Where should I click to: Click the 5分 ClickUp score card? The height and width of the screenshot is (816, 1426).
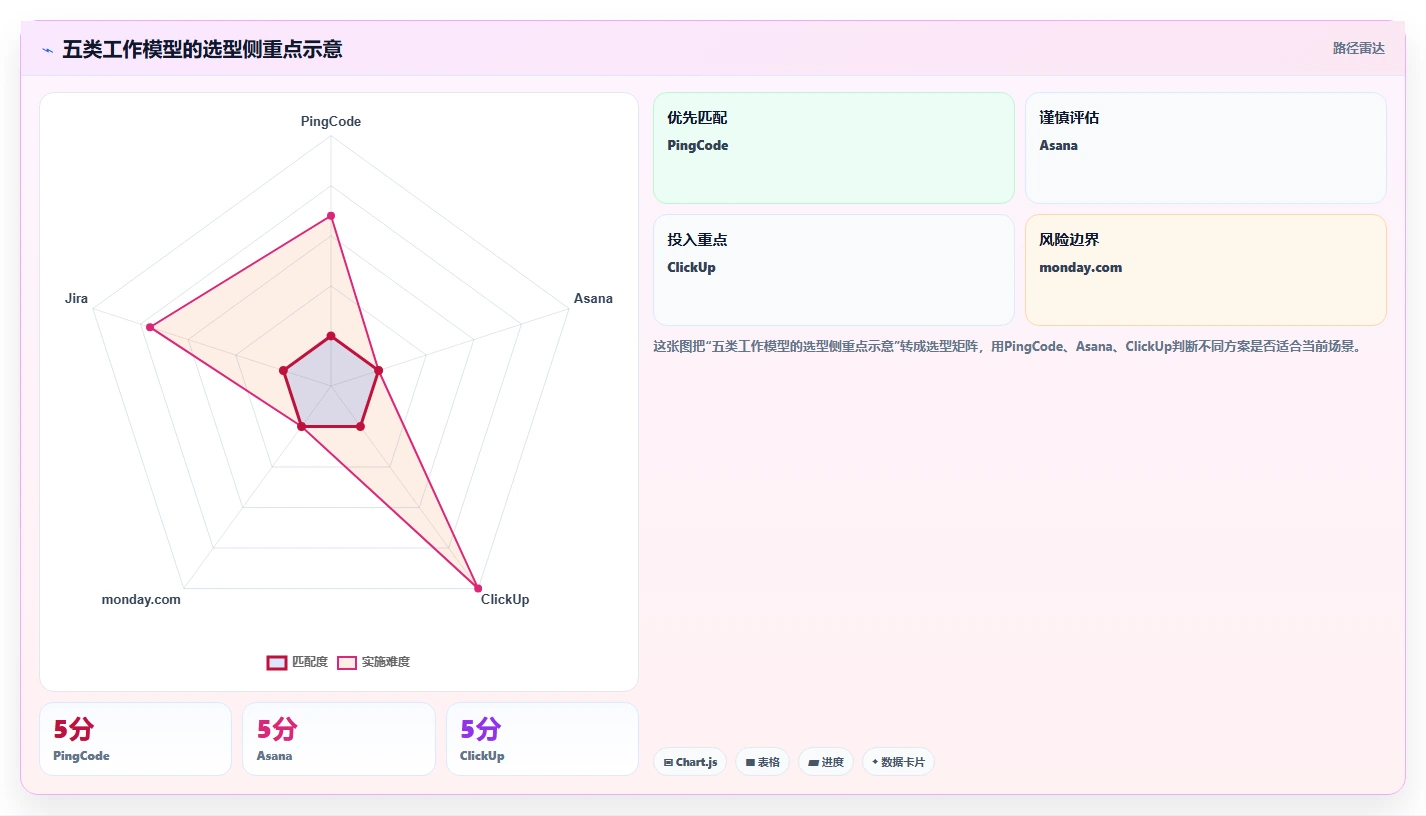[542, 739]
